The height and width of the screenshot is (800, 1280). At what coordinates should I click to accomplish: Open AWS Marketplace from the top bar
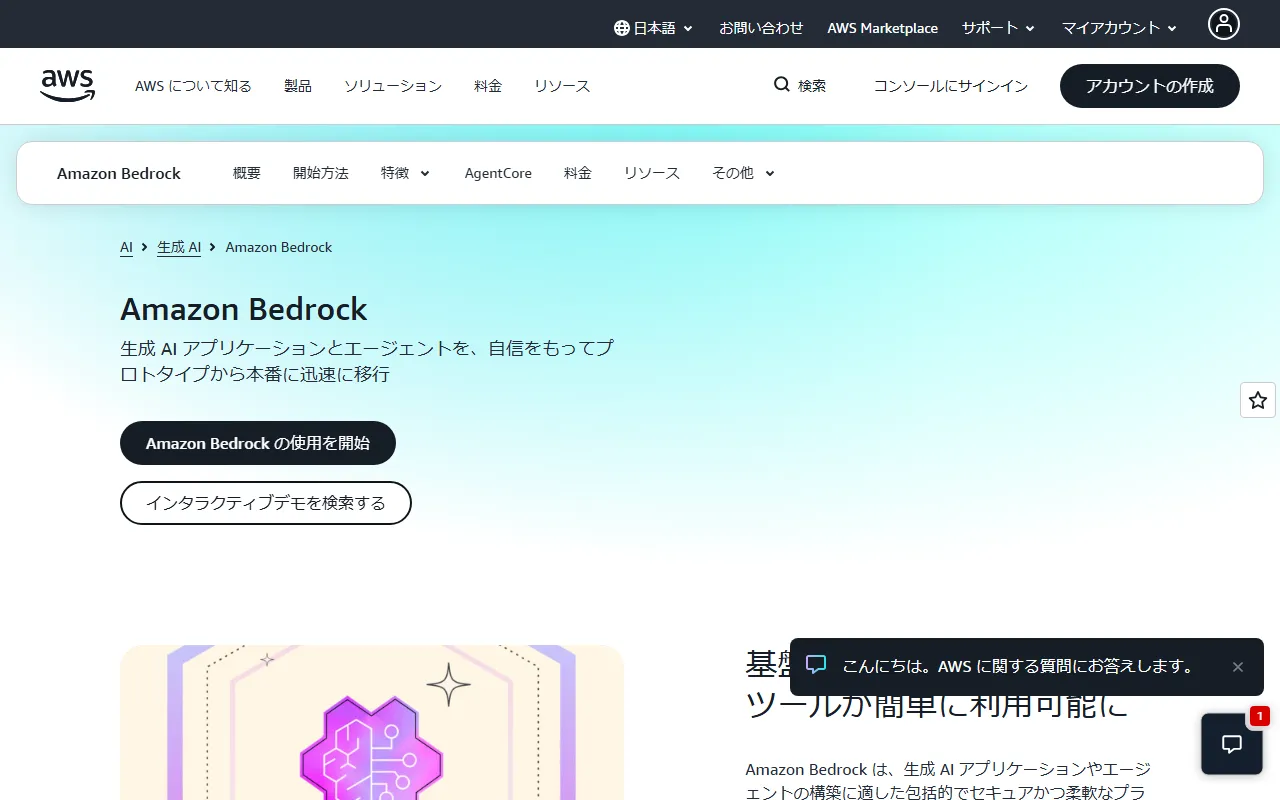coord(882,27)
